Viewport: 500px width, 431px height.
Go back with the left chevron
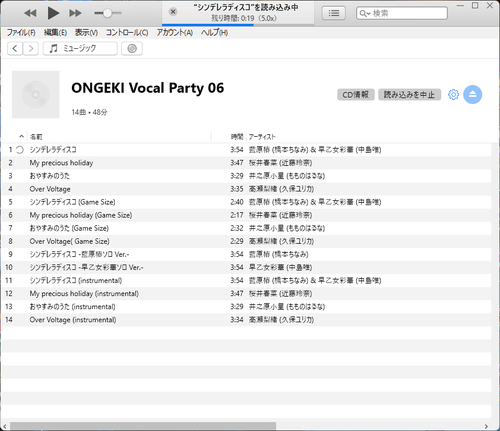point(15,49)
